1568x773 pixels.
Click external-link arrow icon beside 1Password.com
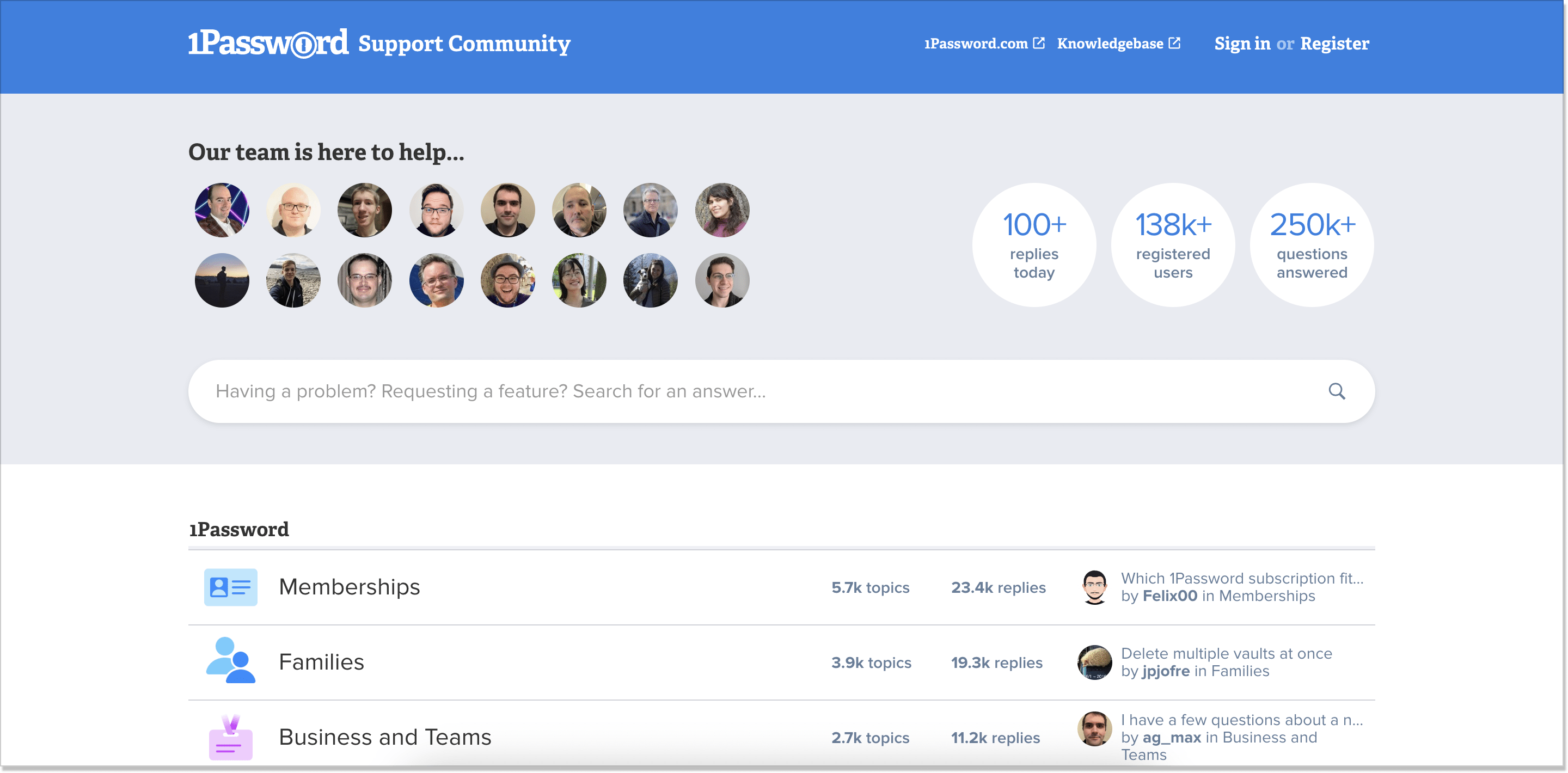(1039, 43)
